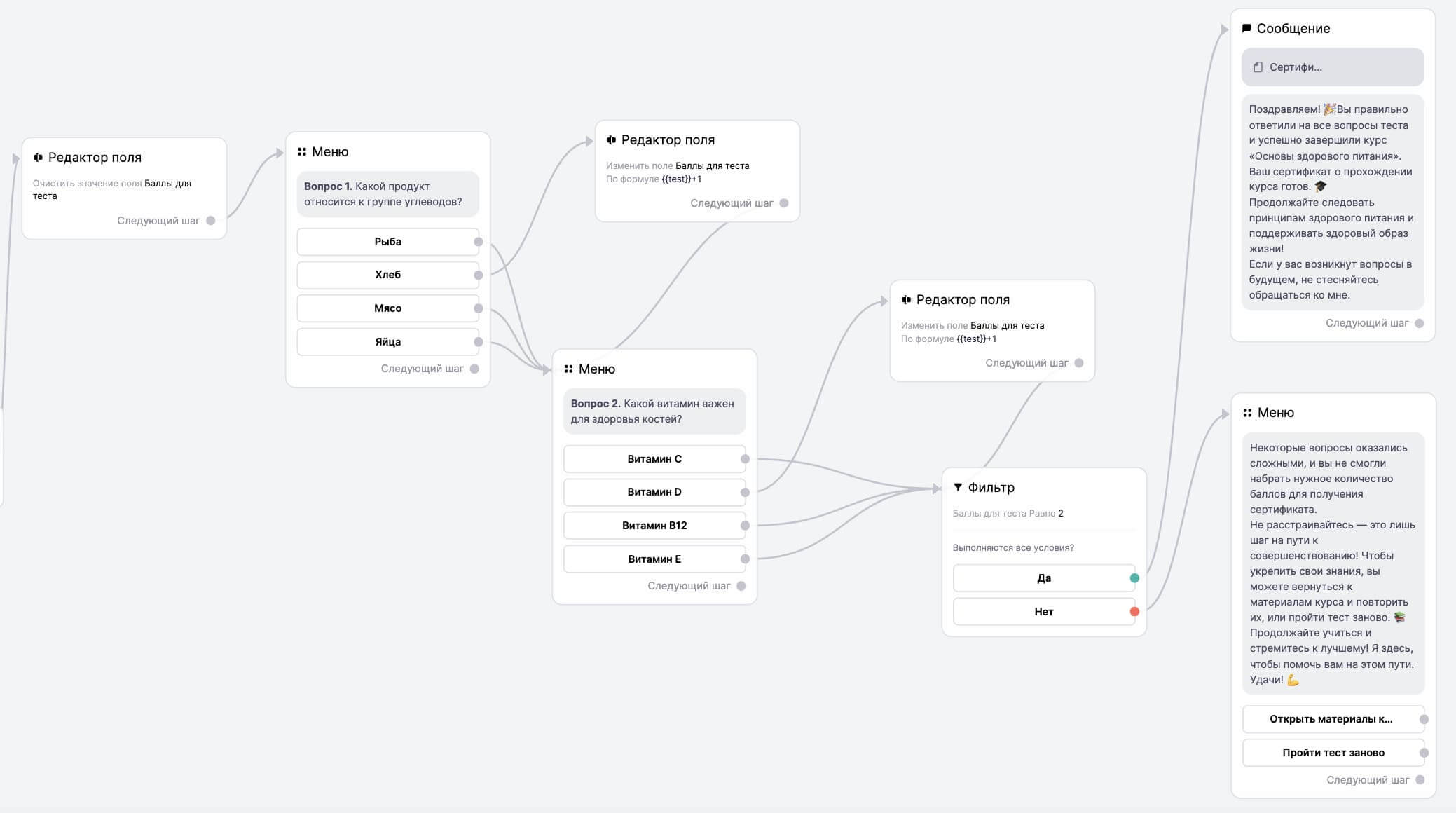Expand Следующий шаг in Сообщение block

(1420, 322)
